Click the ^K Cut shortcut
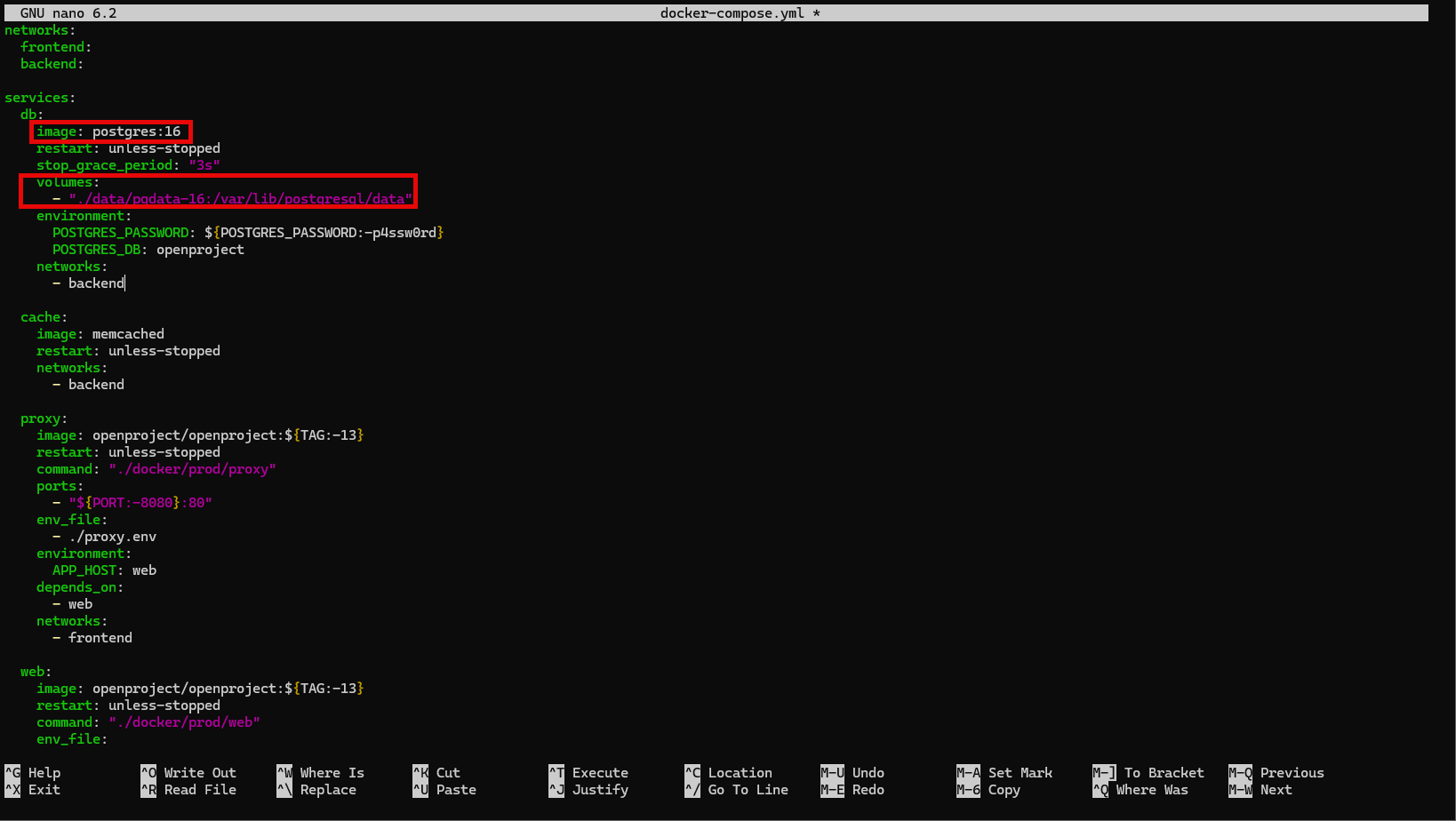This screenshot has width=1456, height=821. pos(436,773)
